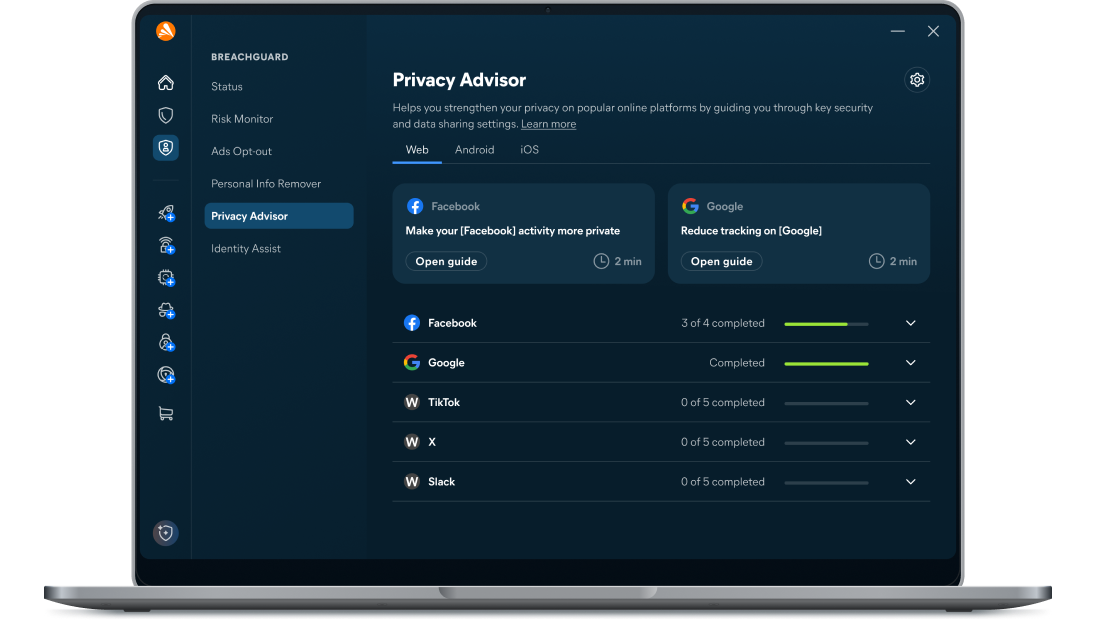Click the clock icon on Google card
1096x620 pixels.
tap(877, 261)
